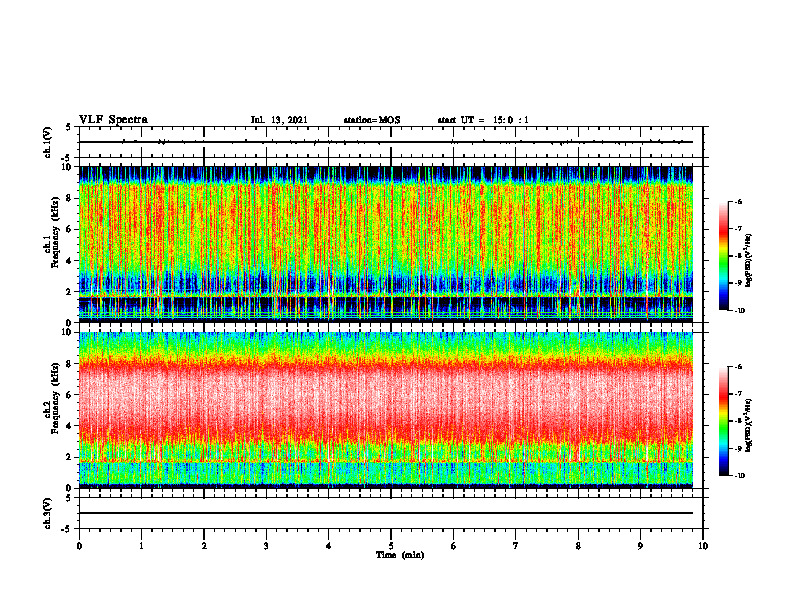Click inside the ch.1 spectrogram panel

(x=386, y=244)
